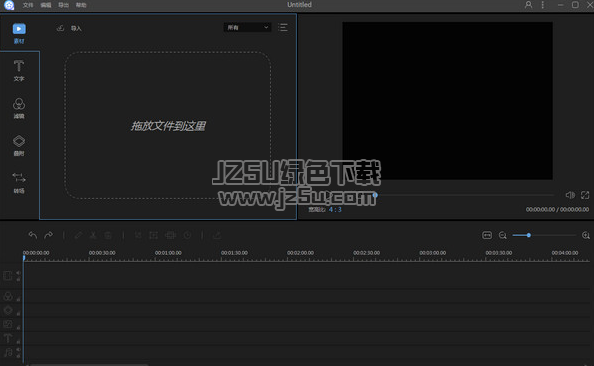Enter fullscreen preview mode

585,195
